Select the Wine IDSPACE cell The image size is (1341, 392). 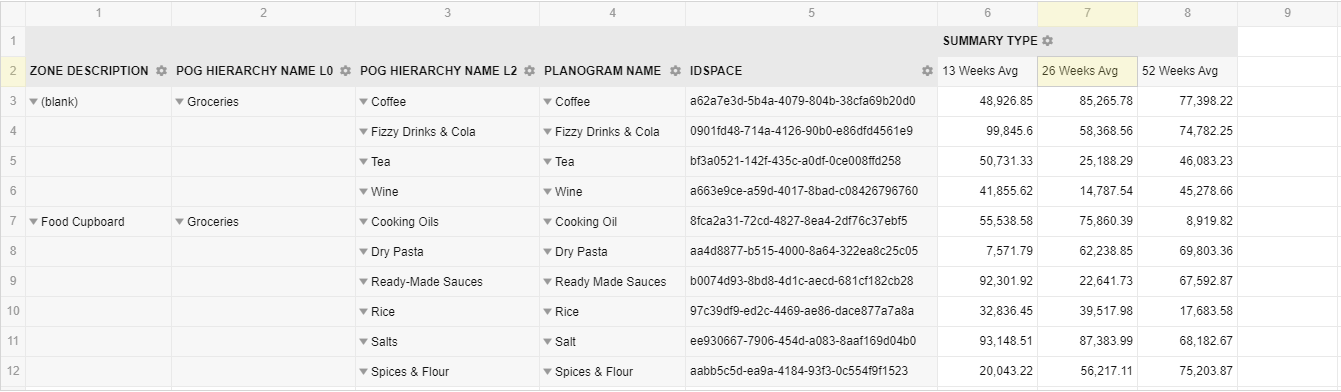(x=811, y=191)
